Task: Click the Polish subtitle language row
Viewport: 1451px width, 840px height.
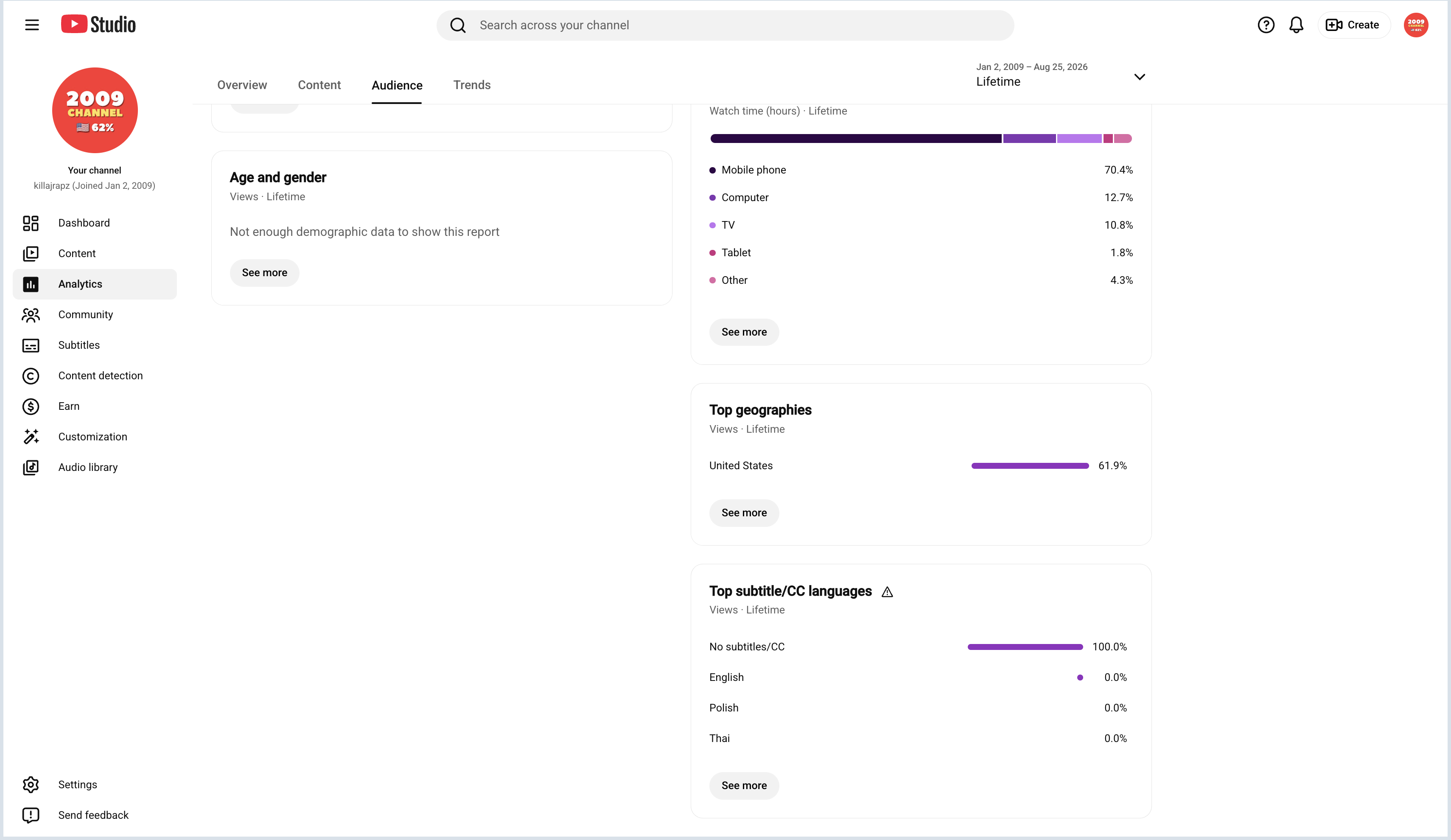Action: pos(918,708)
